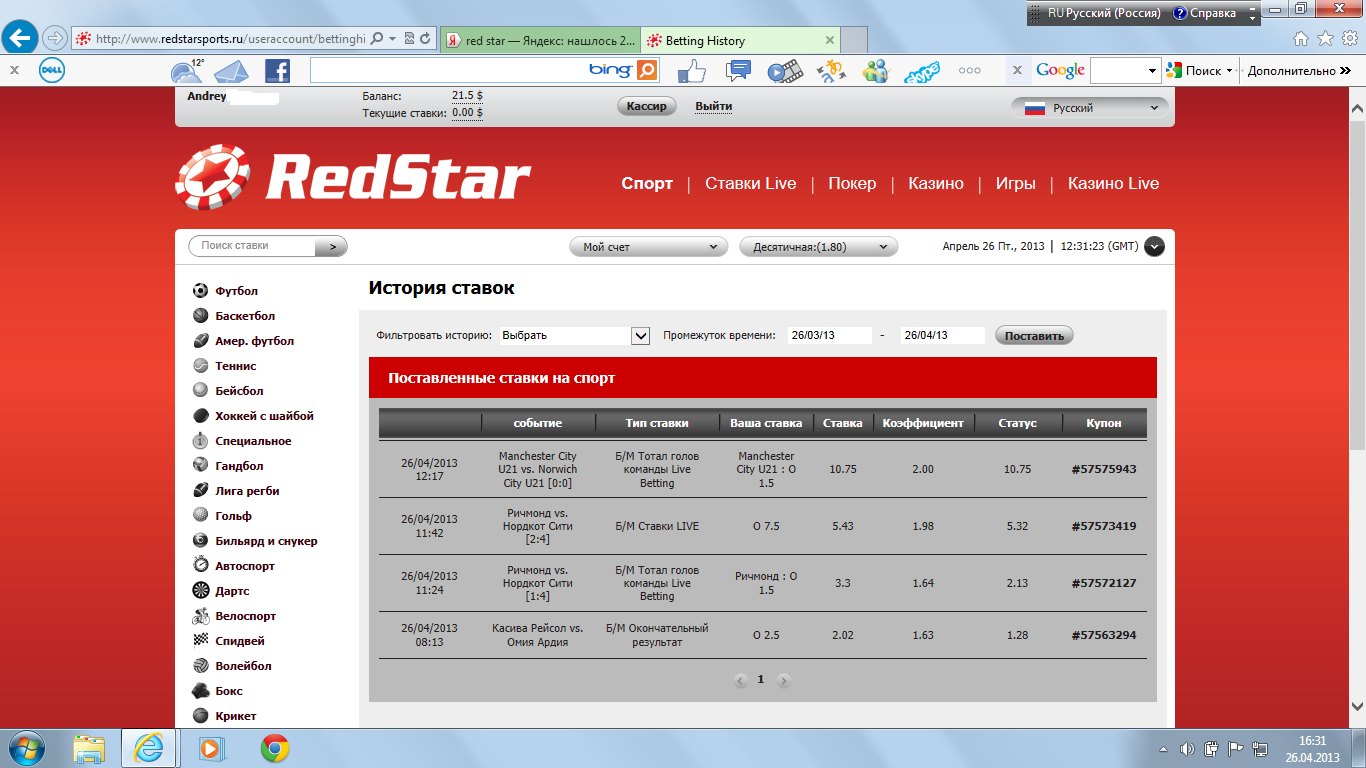
Task: Click the Football (Футбол) sport icon
Action: click(201, 291)
